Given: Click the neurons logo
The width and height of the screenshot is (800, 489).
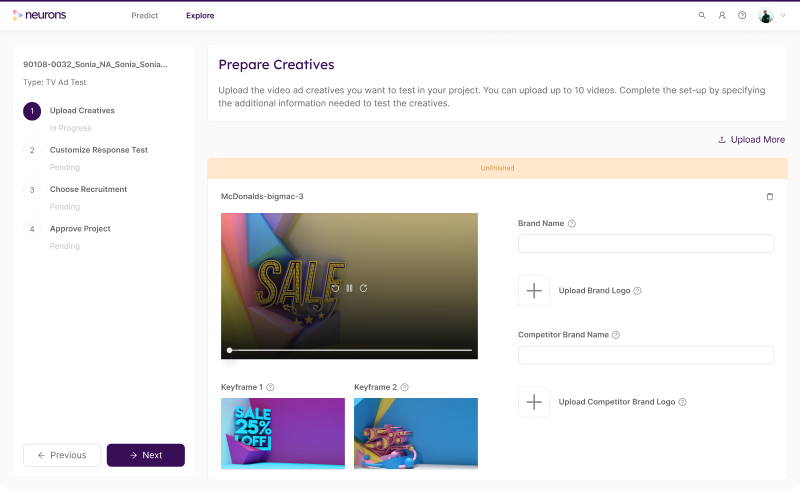Looking at the screenshot, I should pos(39,15).
